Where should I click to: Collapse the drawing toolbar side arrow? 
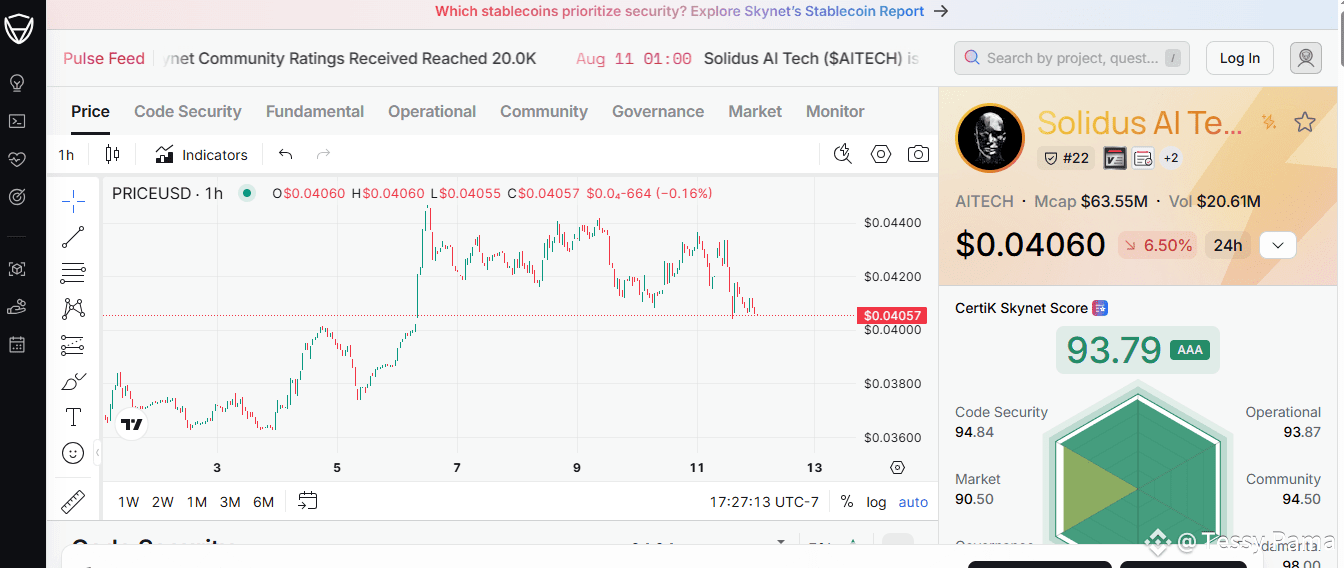pyautogui.click(x=97, y=454)
